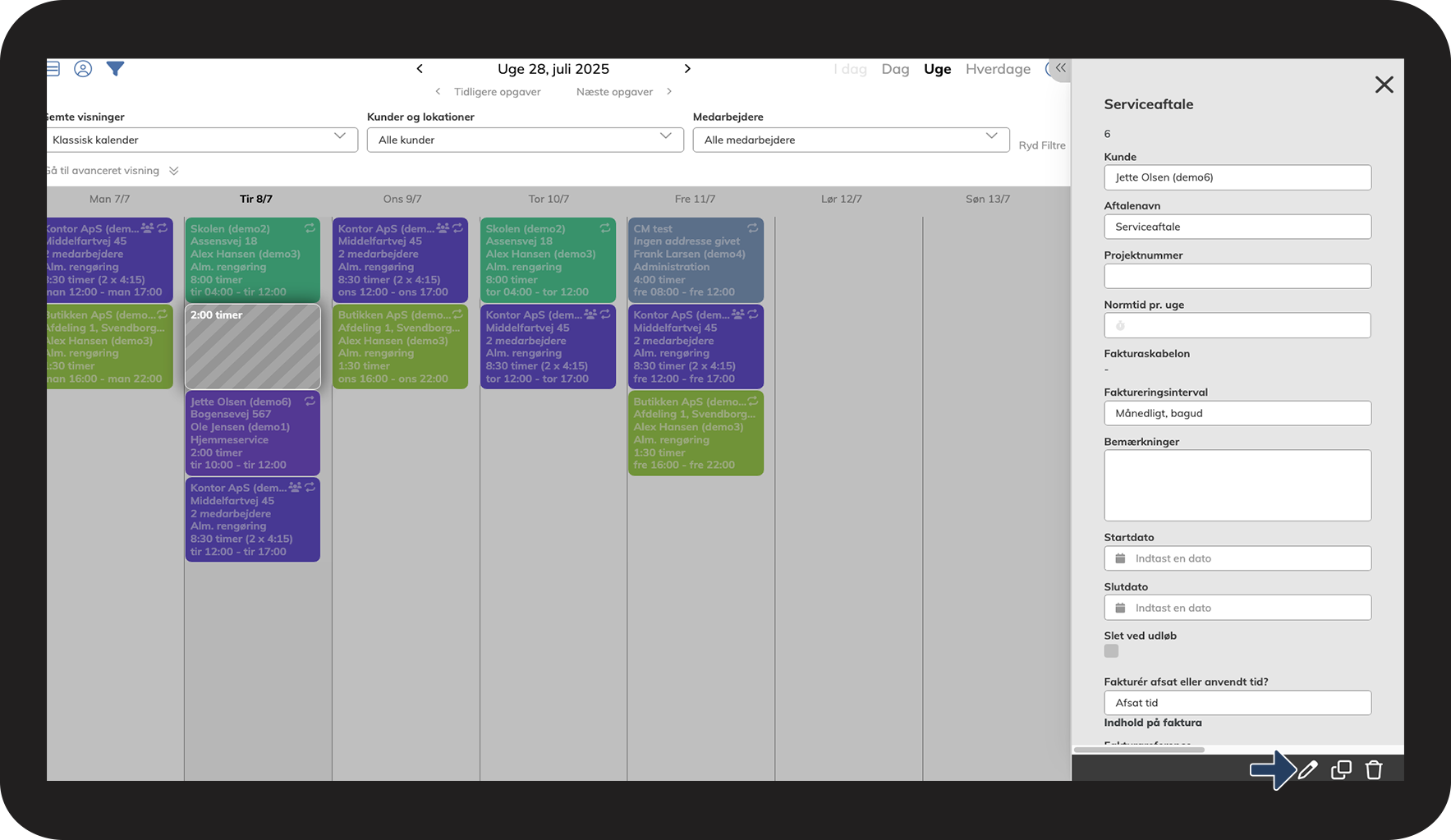Select the Uge view tab

(937, 69)
